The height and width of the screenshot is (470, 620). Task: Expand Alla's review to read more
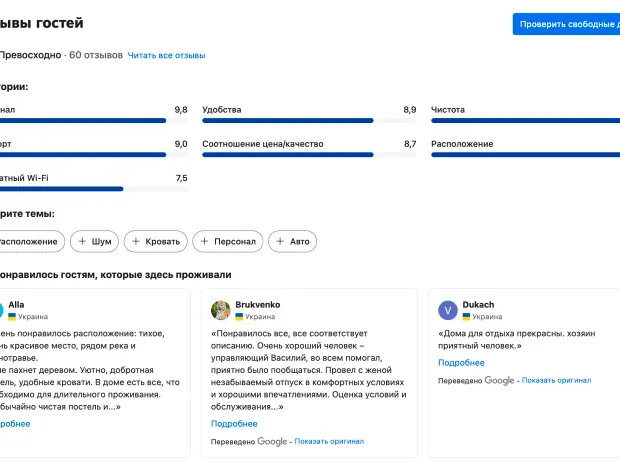(x=14, y=424)
